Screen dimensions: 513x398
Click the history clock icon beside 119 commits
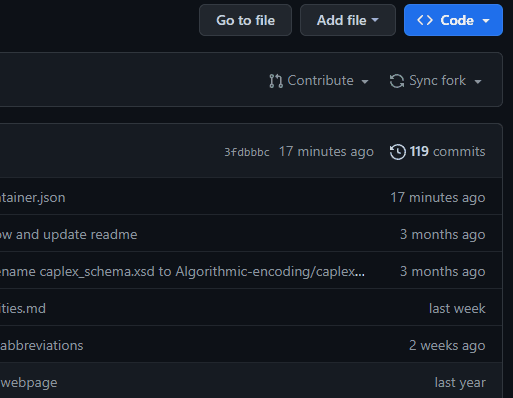click(x=398, y=152)
